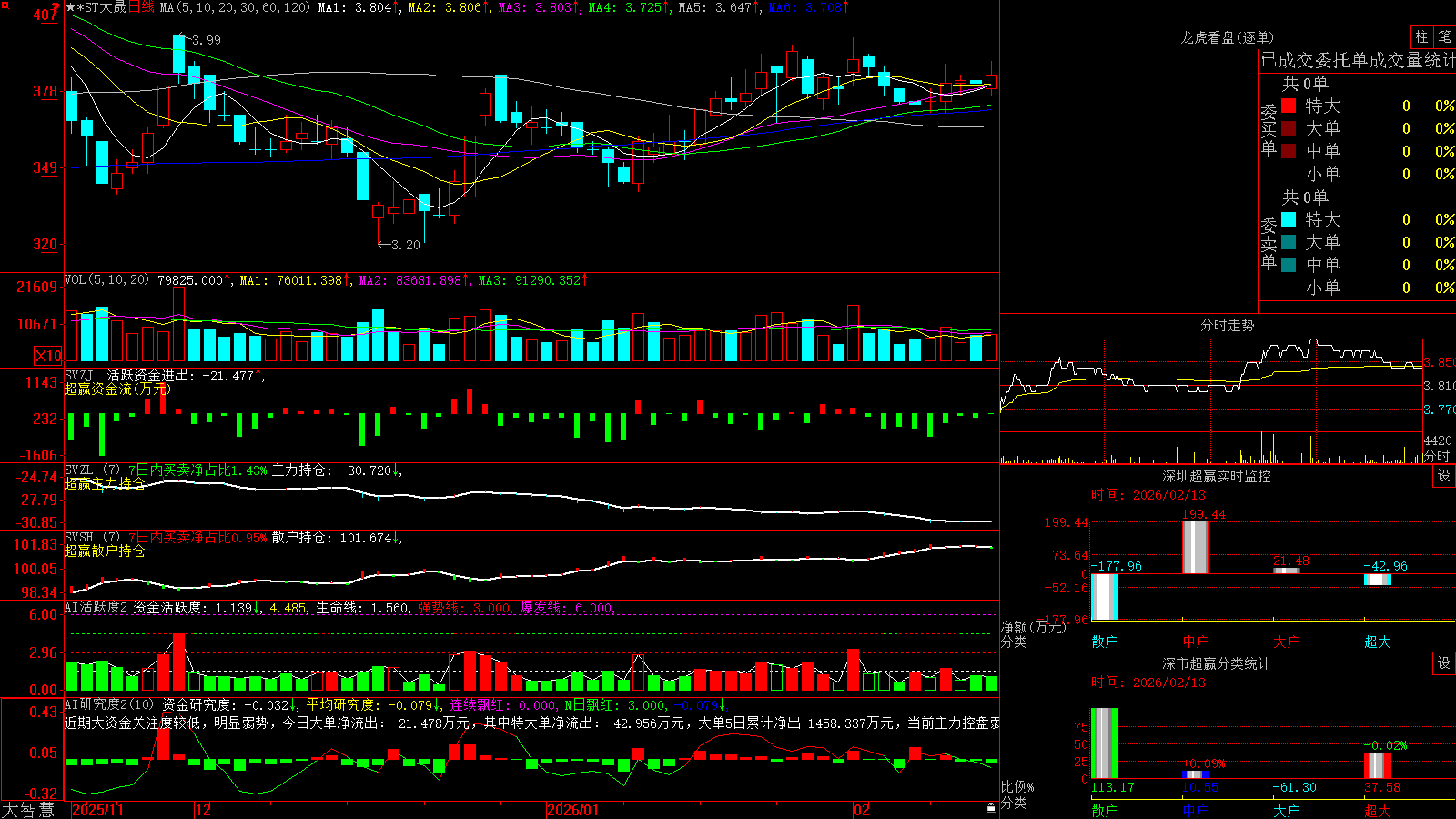Open the MA(5,10,20,30,60,120) indicator parameters
The width and height of the screenshot is (1456, 819).
tap(235, 7)
